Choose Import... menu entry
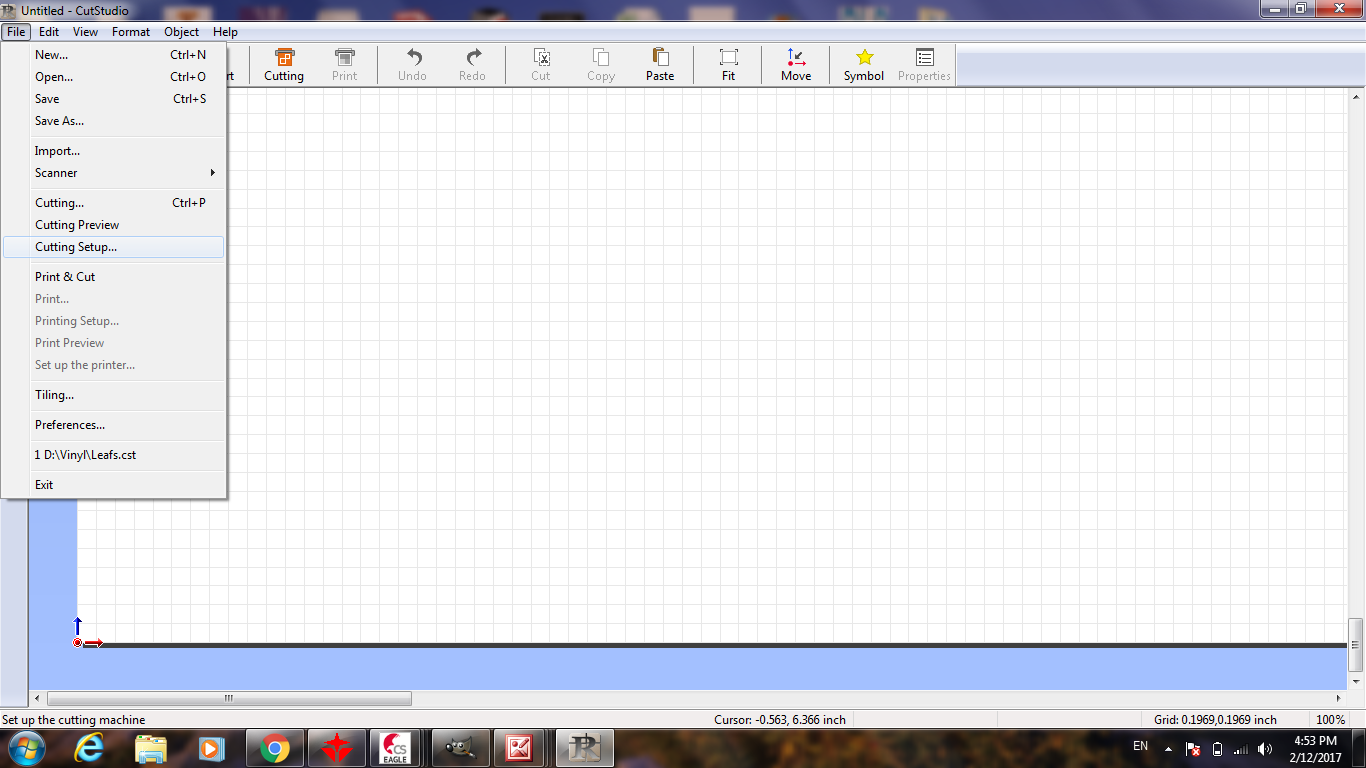 pyautogui.click(x=114, y=151)
